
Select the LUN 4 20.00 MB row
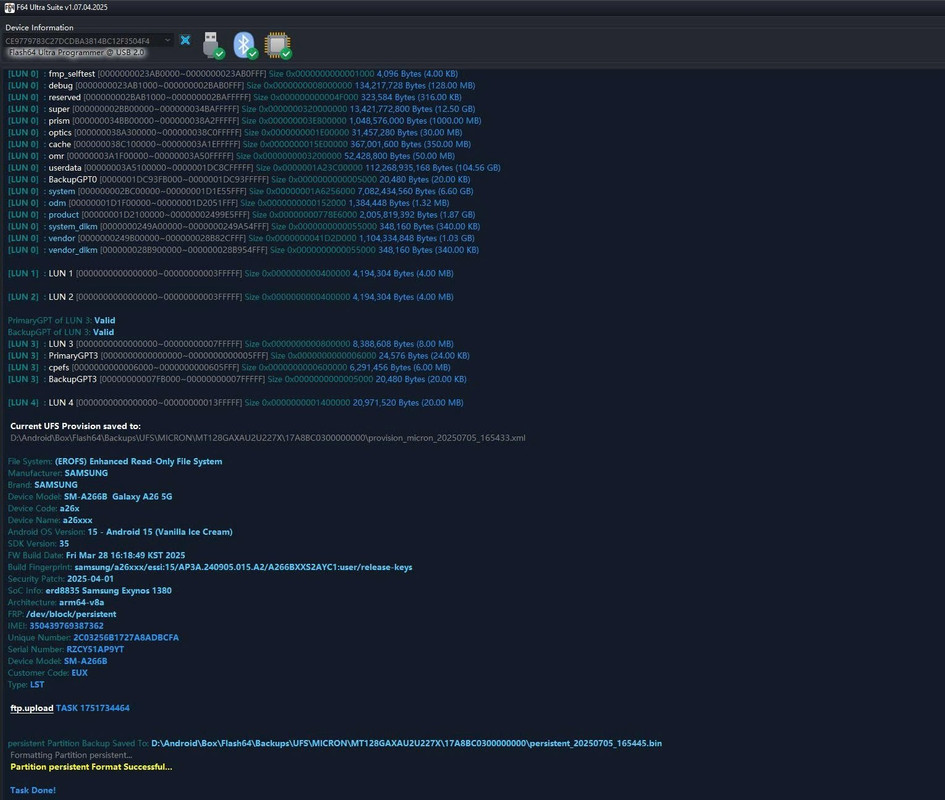point(236,403)
